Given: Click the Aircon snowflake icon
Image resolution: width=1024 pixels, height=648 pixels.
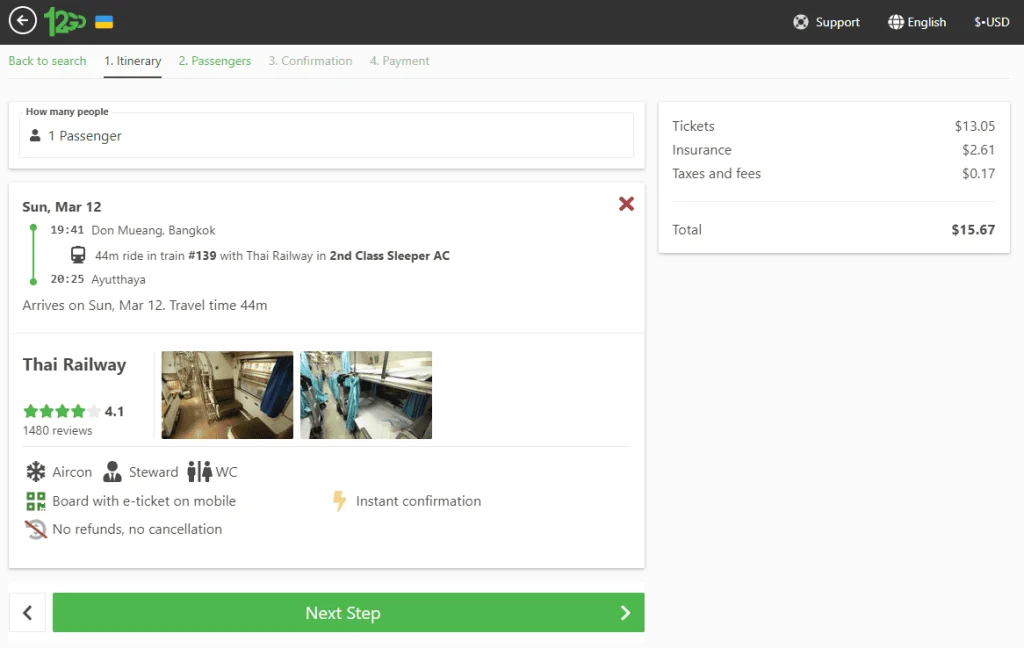Looking at the screenshot, I should tap(36, 472).
